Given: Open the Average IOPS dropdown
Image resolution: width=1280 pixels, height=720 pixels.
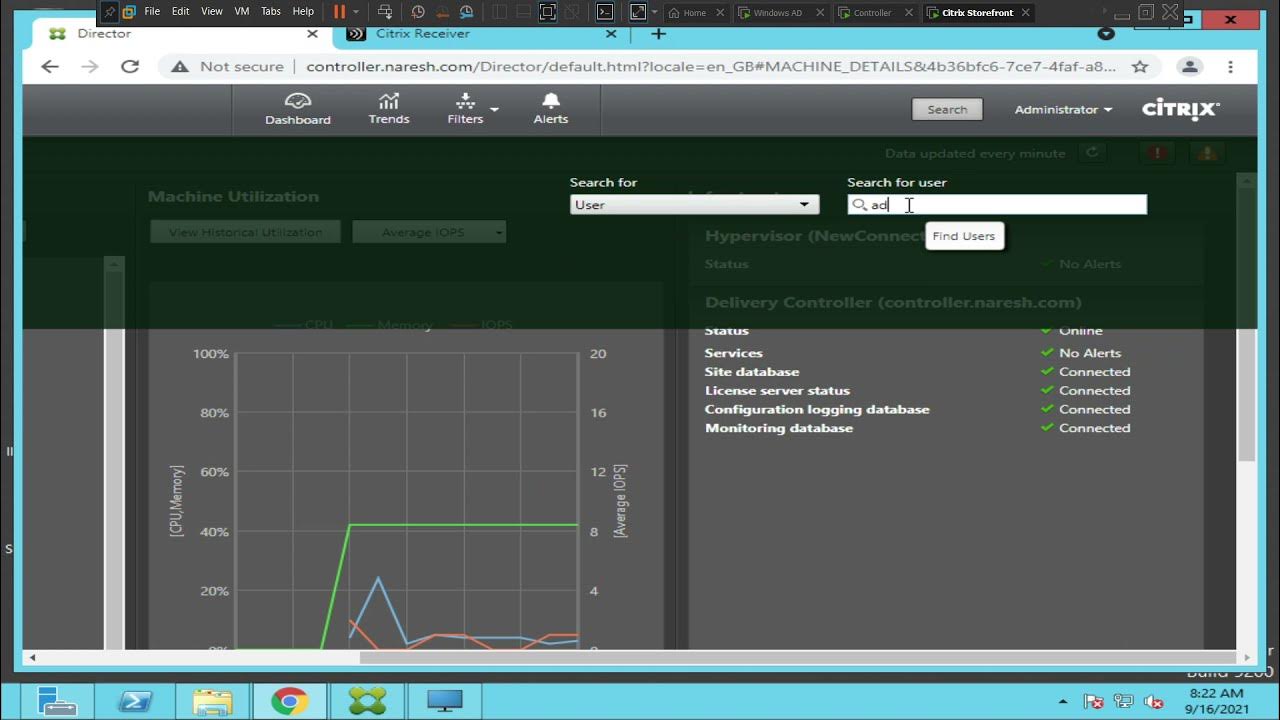Looking at the screenshot, I should pos(429,232).
